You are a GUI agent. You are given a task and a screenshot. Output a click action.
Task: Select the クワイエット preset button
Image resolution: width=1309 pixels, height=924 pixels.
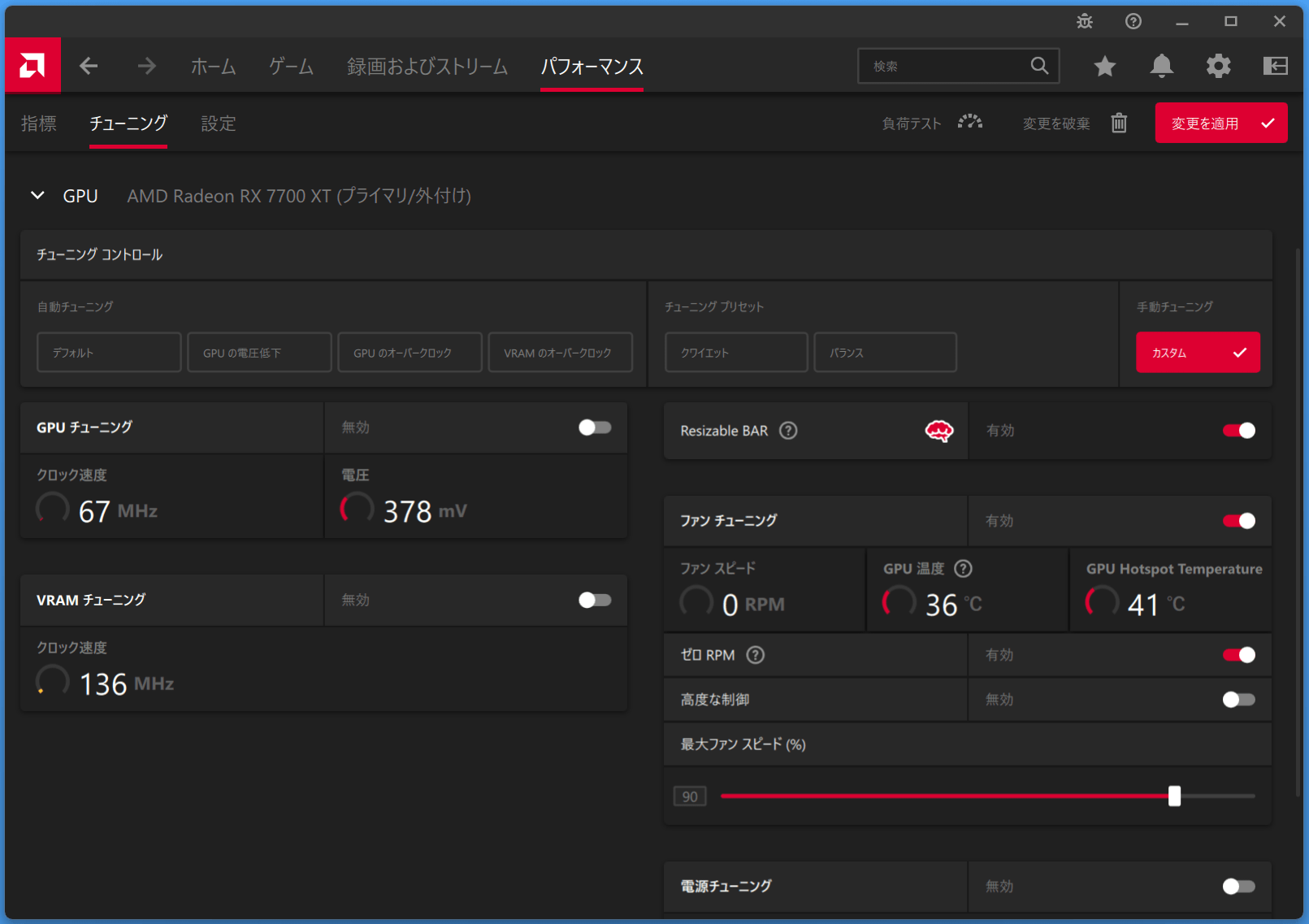coord(736,353)
